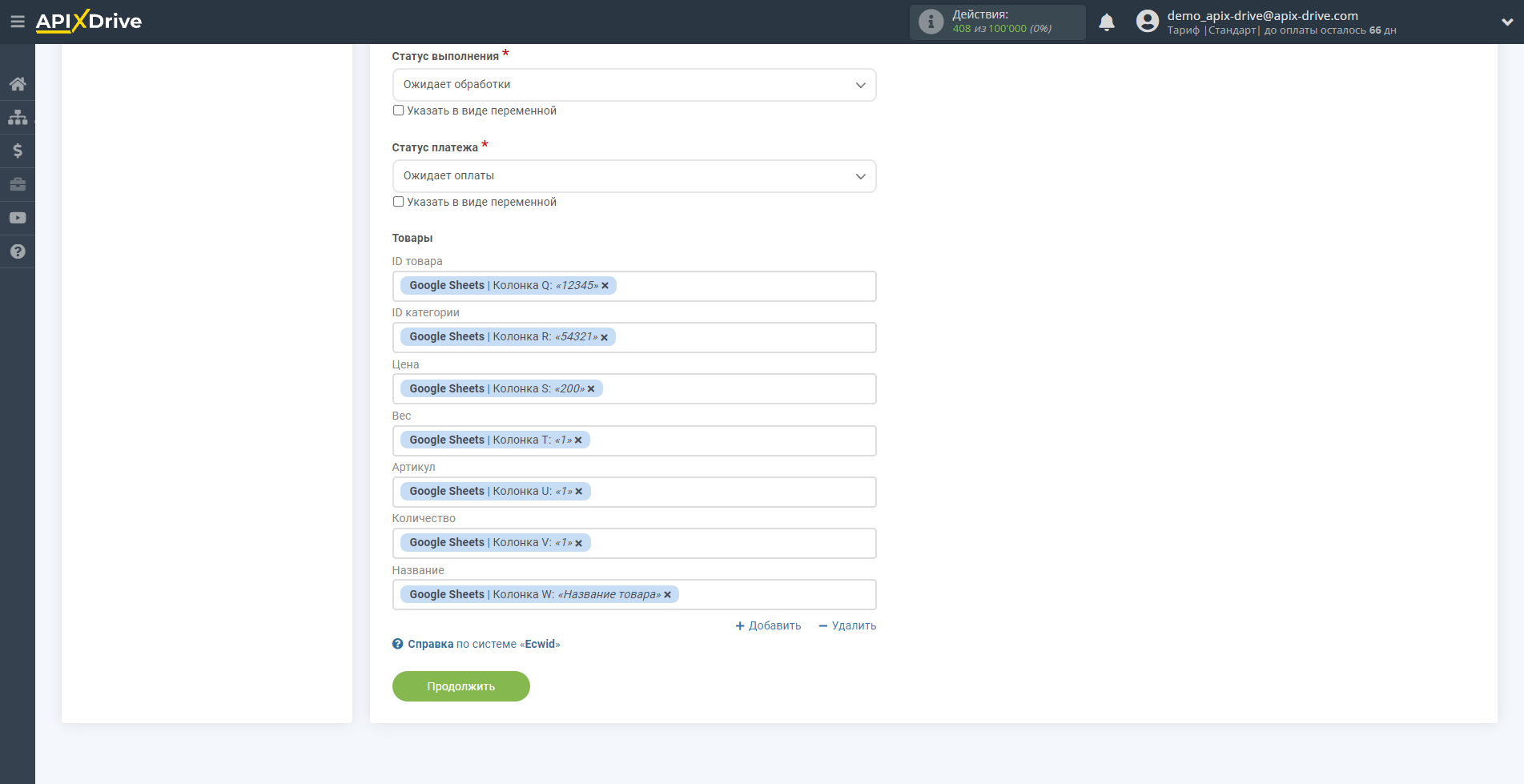Click the actions info icon
Image resolution: width=1524 pixels, height=784 pixels.
pos(931,22)
